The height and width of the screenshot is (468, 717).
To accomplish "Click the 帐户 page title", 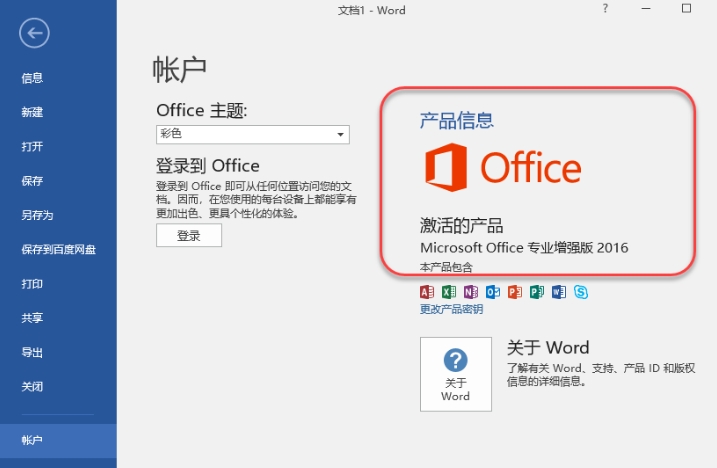I will pos(179,70).
